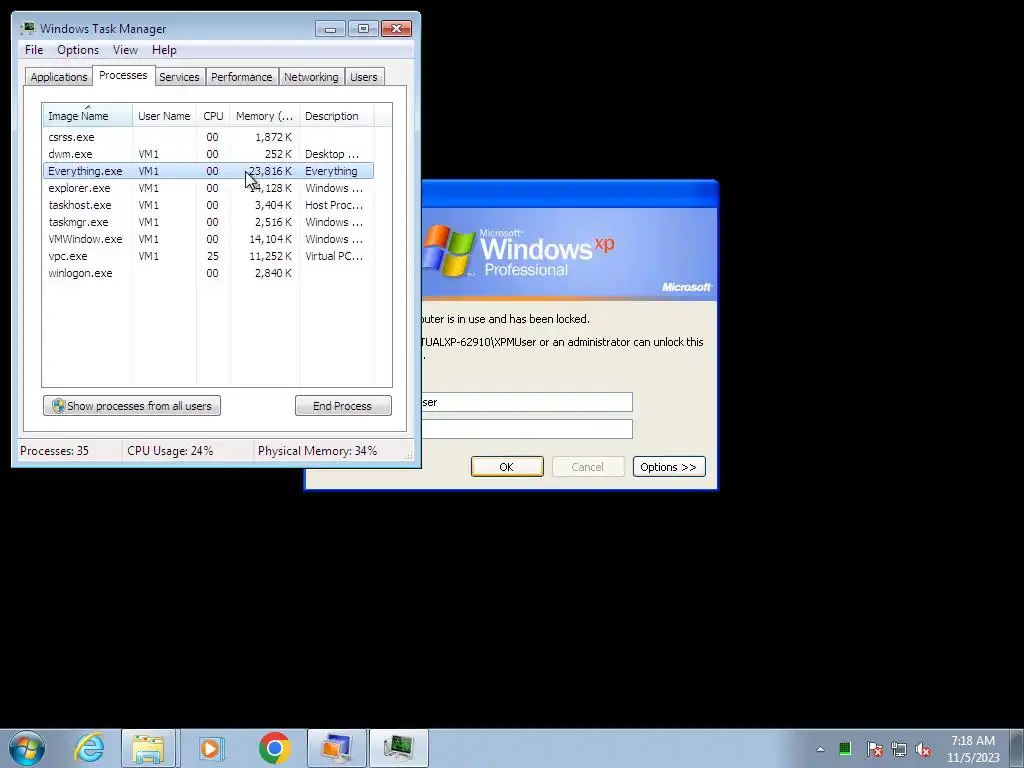Select the taskmgr.exe process row
1024x768 pixels.
tap(208, 222)
